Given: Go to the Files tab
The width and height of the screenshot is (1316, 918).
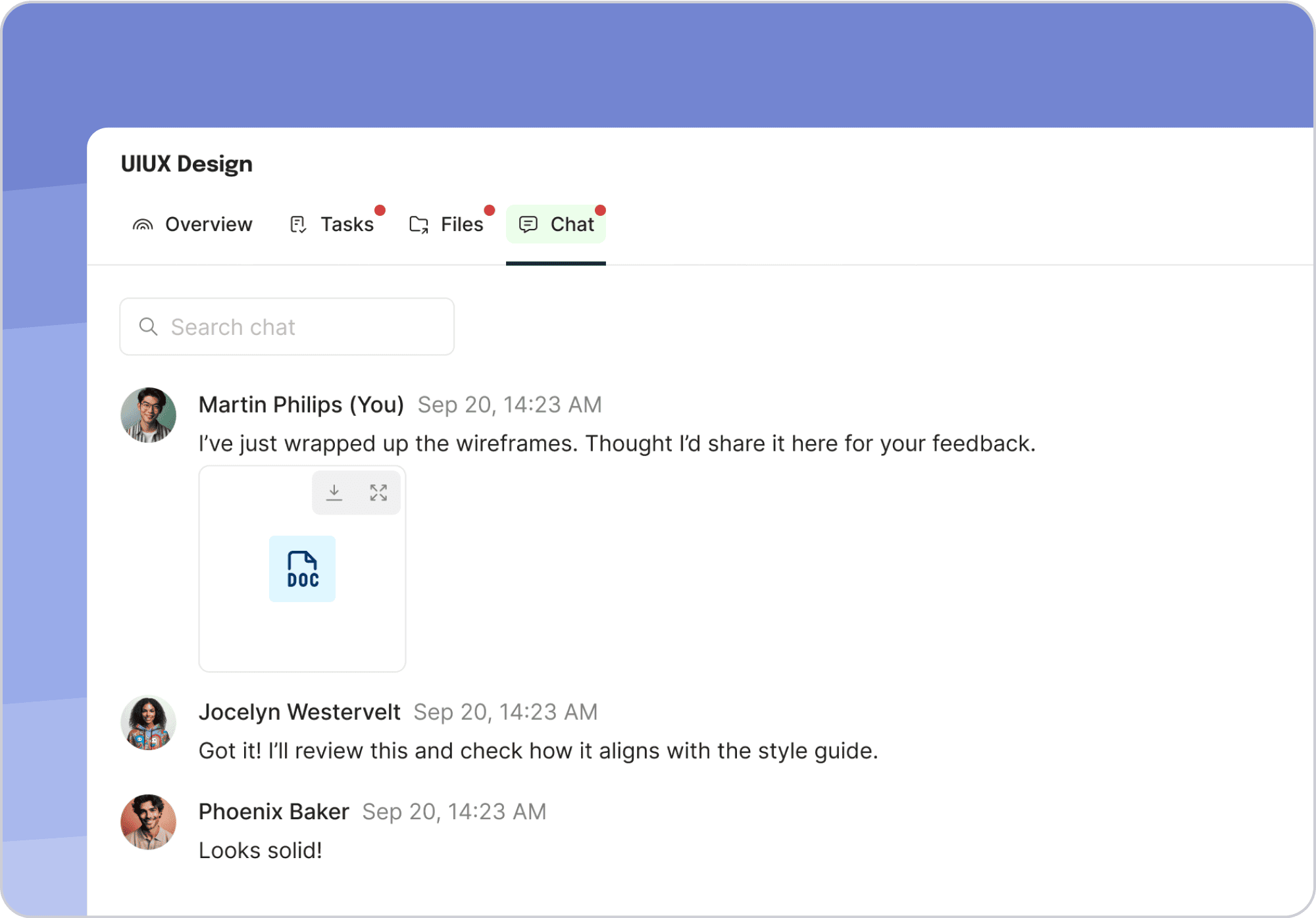Looking at the screenshot, I should coord(462,225).
